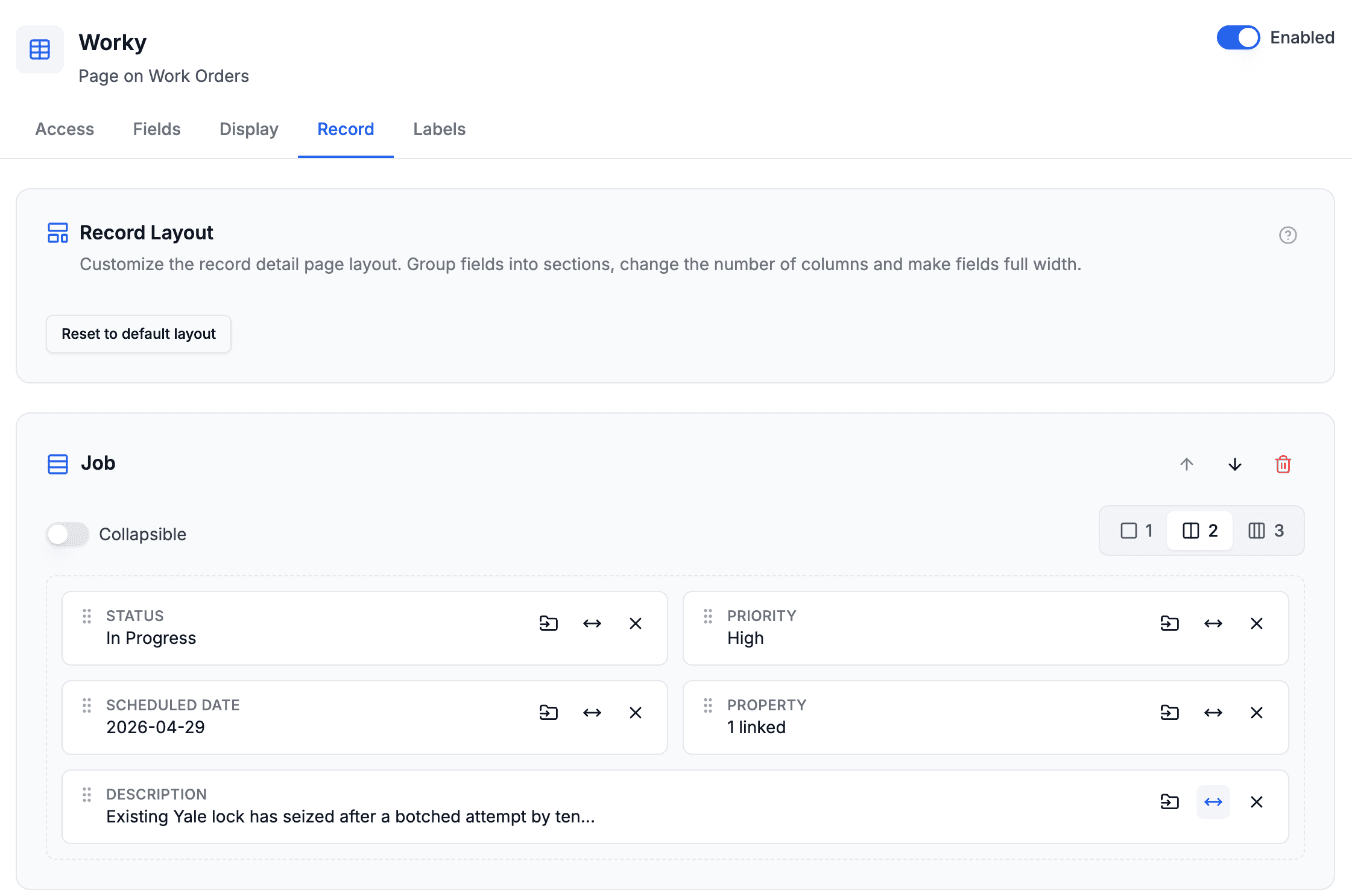The image size is (1352, 896).
Task: Move the Job section up
Action: [x=1187, y=464]
